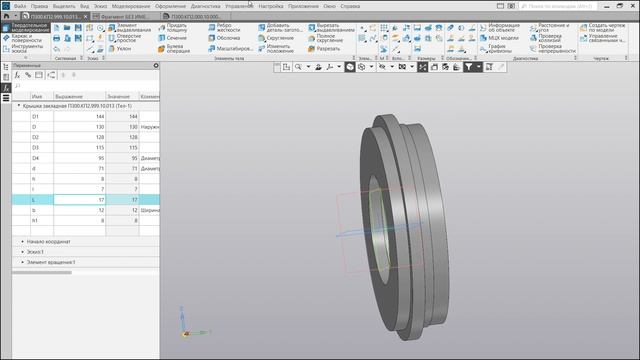
Task: Open the Моделирование menu
Action: click(x=131, y=6)
